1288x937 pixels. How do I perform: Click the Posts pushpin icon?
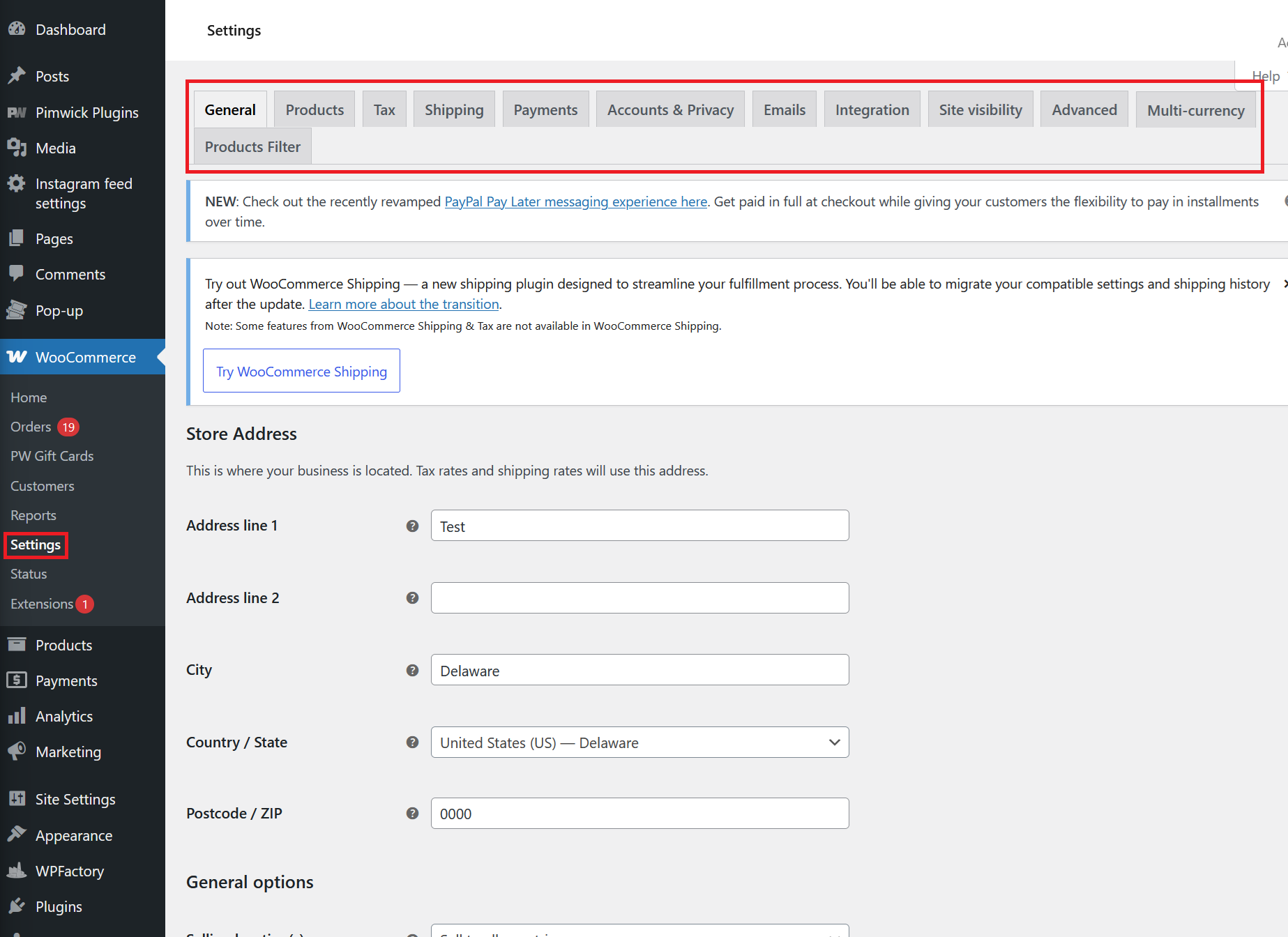click(17, 76)
